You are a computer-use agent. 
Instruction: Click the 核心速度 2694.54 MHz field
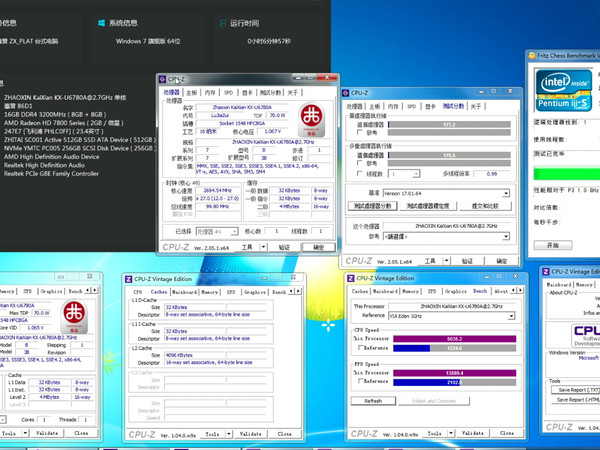click(x=217, y=190)
